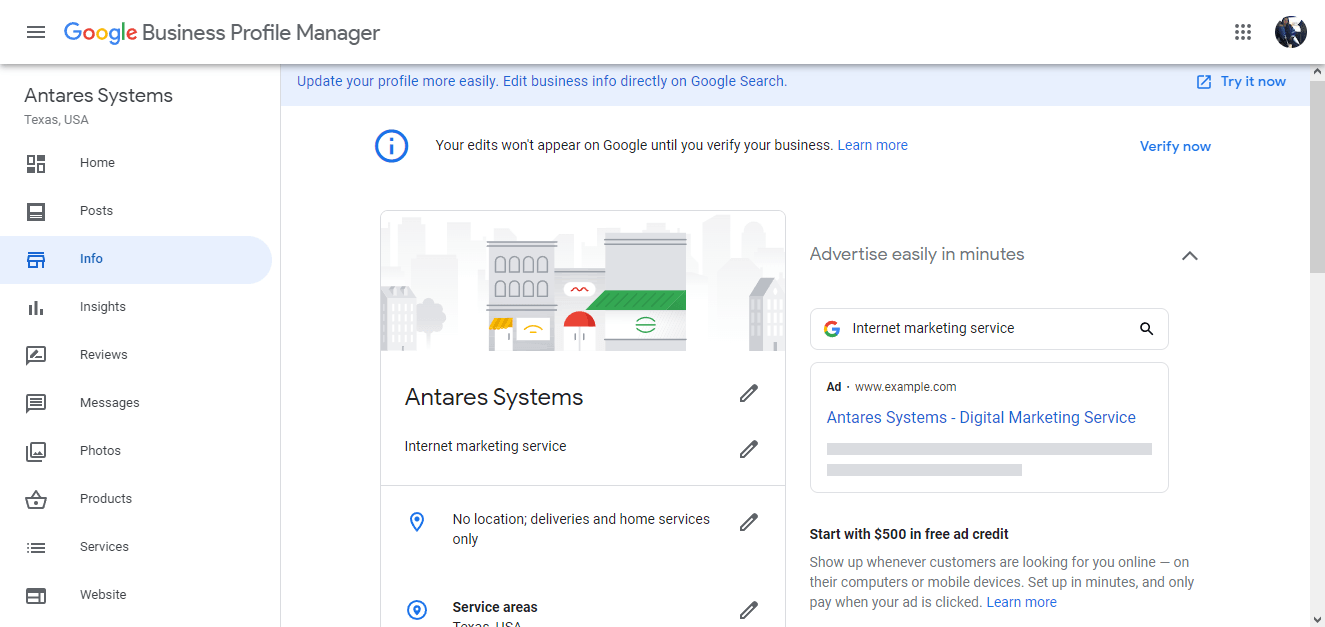Edit the No location address entry
1325x627 pixels.
[x=749, y=521]
